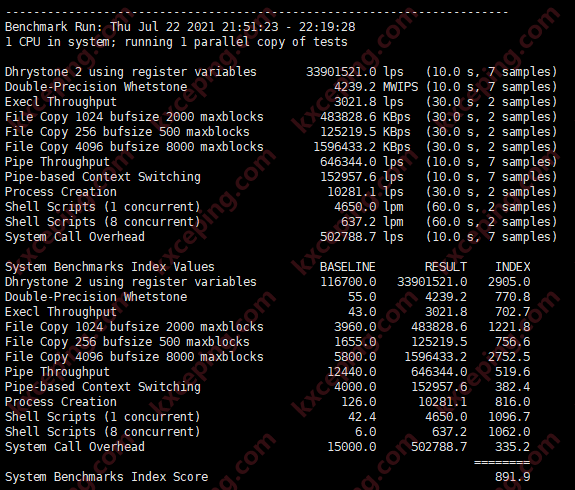The image size is (575, 490).
Task: Click System Benchmarks Index Values heading
Action: click(110, 267)
